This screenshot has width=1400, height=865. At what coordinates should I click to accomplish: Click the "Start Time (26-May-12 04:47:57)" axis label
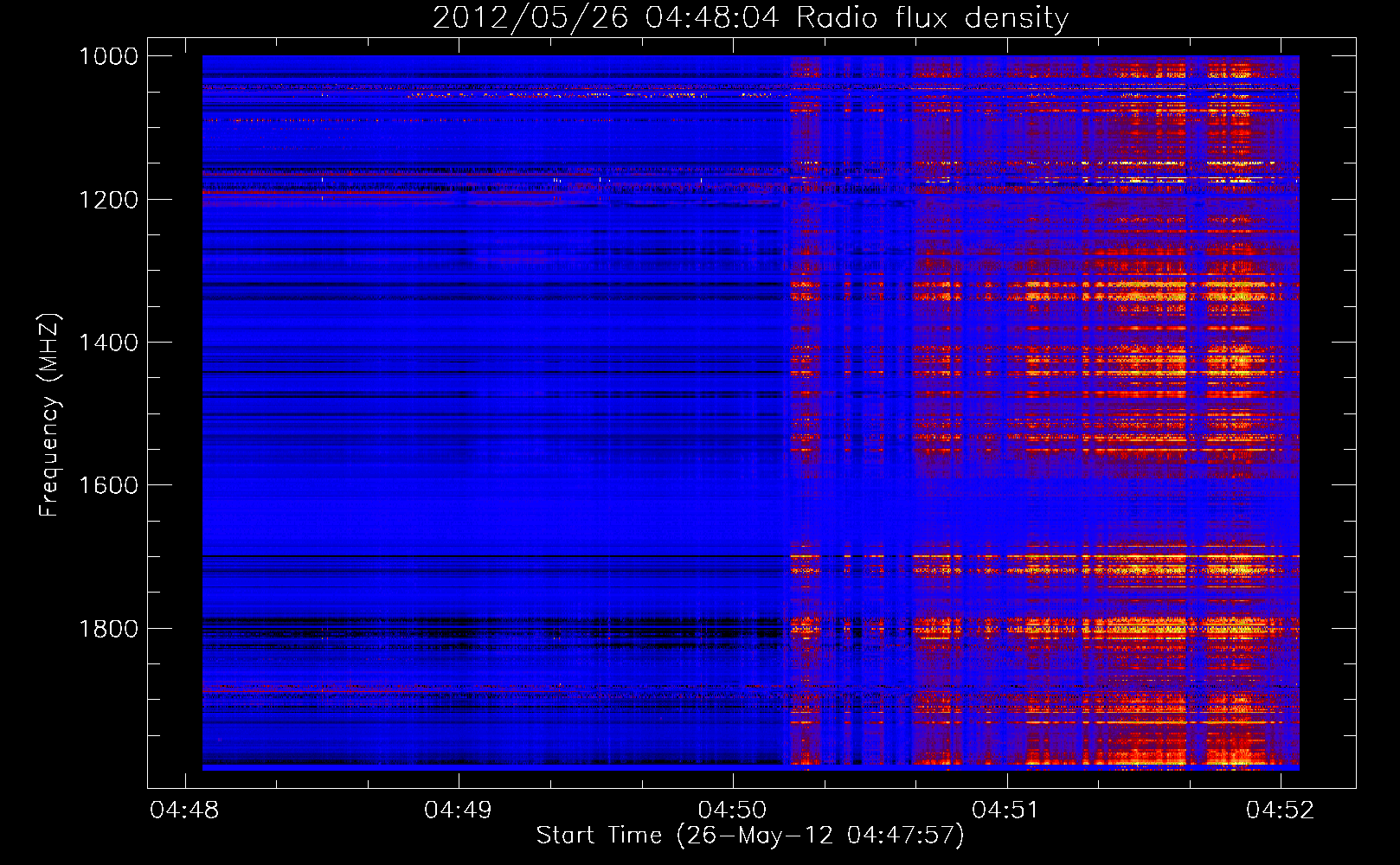pyautogui.click(x=750, y=836)
